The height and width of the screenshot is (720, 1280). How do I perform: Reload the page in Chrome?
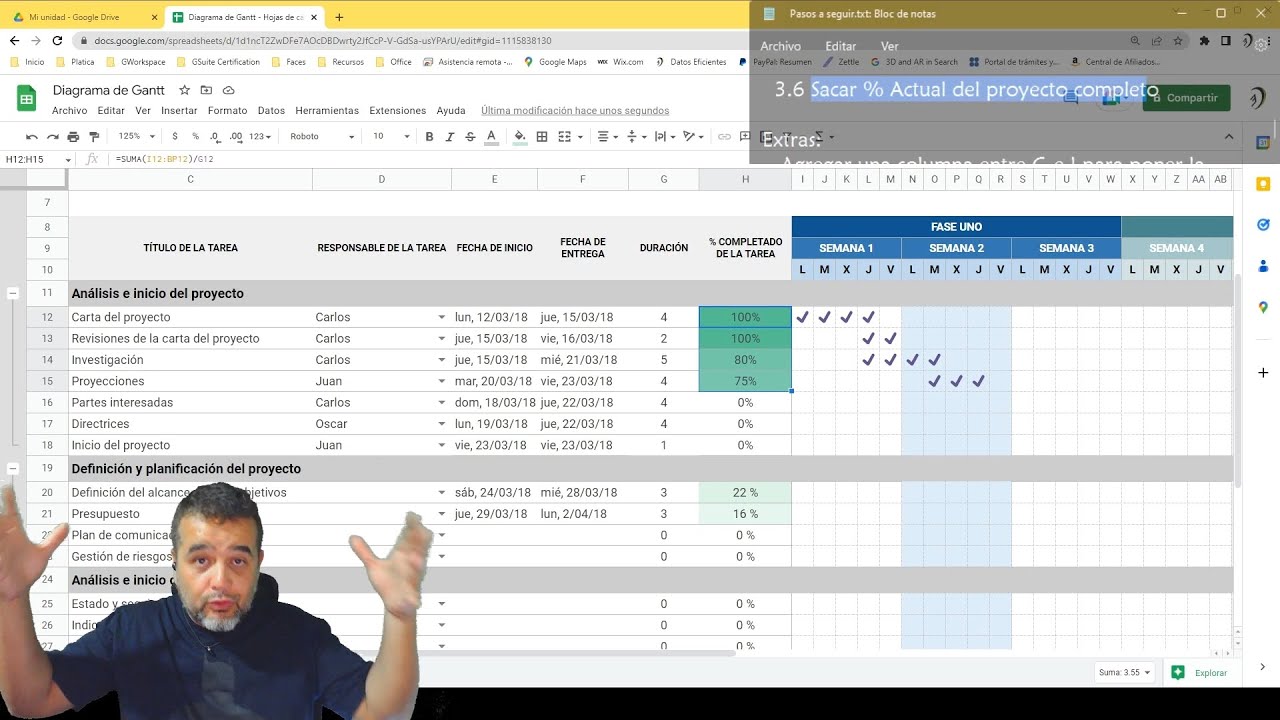point(57,41)
